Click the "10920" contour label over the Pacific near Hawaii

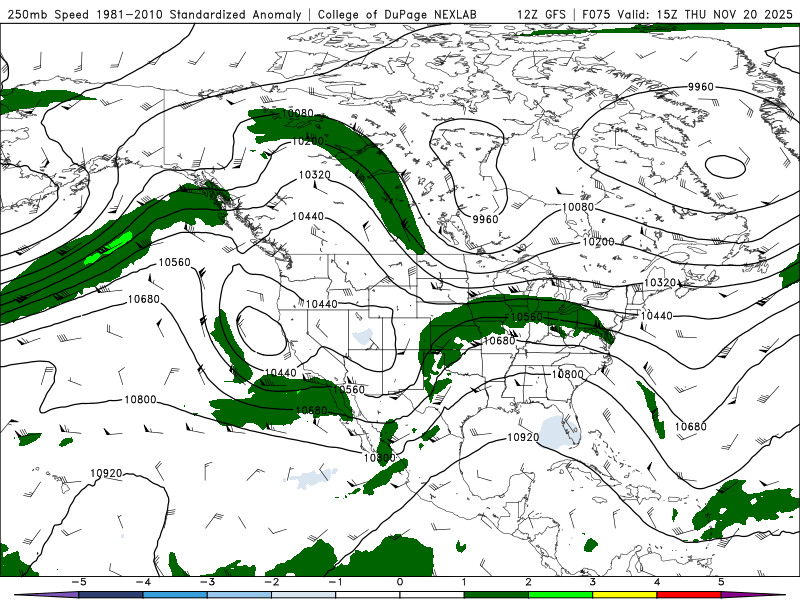[106, 473]
